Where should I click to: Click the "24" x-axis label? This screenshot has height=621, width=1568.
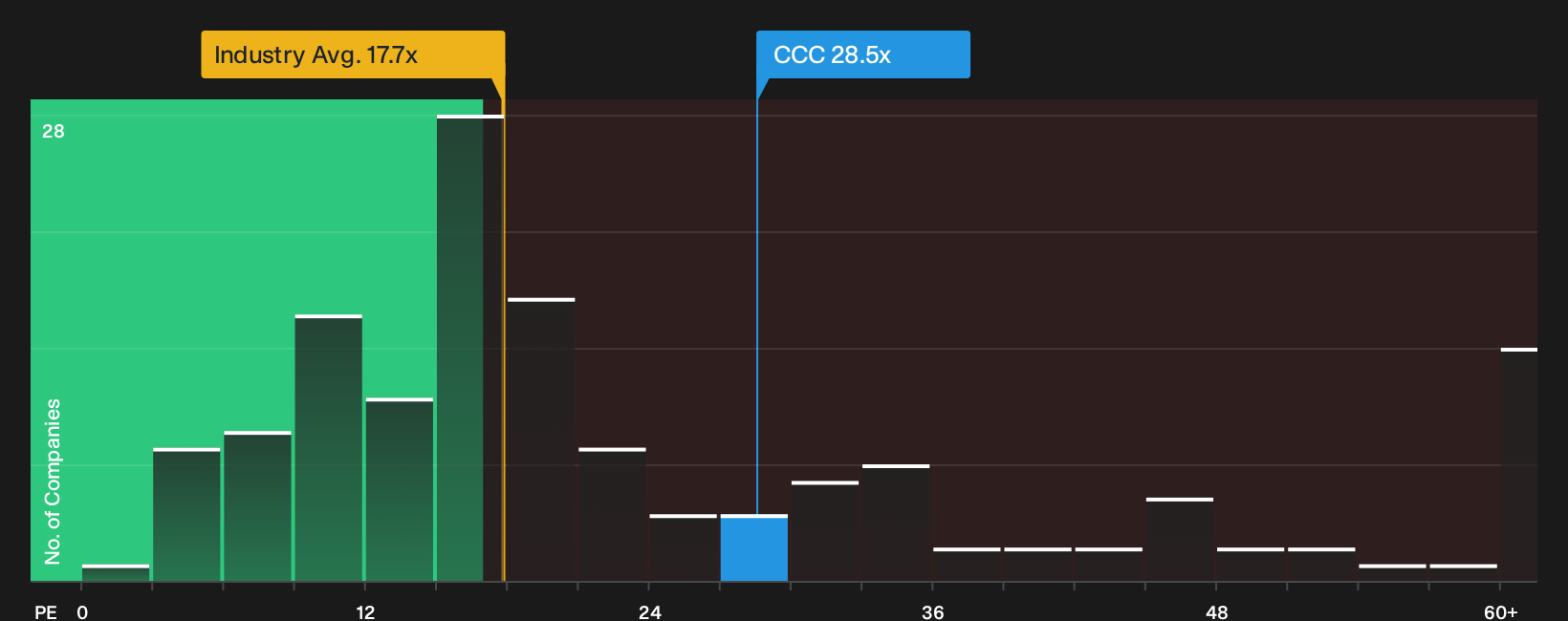[650, 611]
